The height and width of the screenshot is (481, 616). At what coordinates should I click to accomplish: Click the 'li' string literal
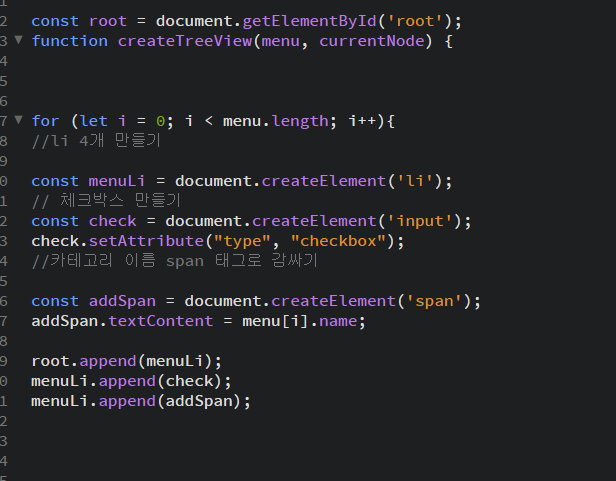[414, 181]
